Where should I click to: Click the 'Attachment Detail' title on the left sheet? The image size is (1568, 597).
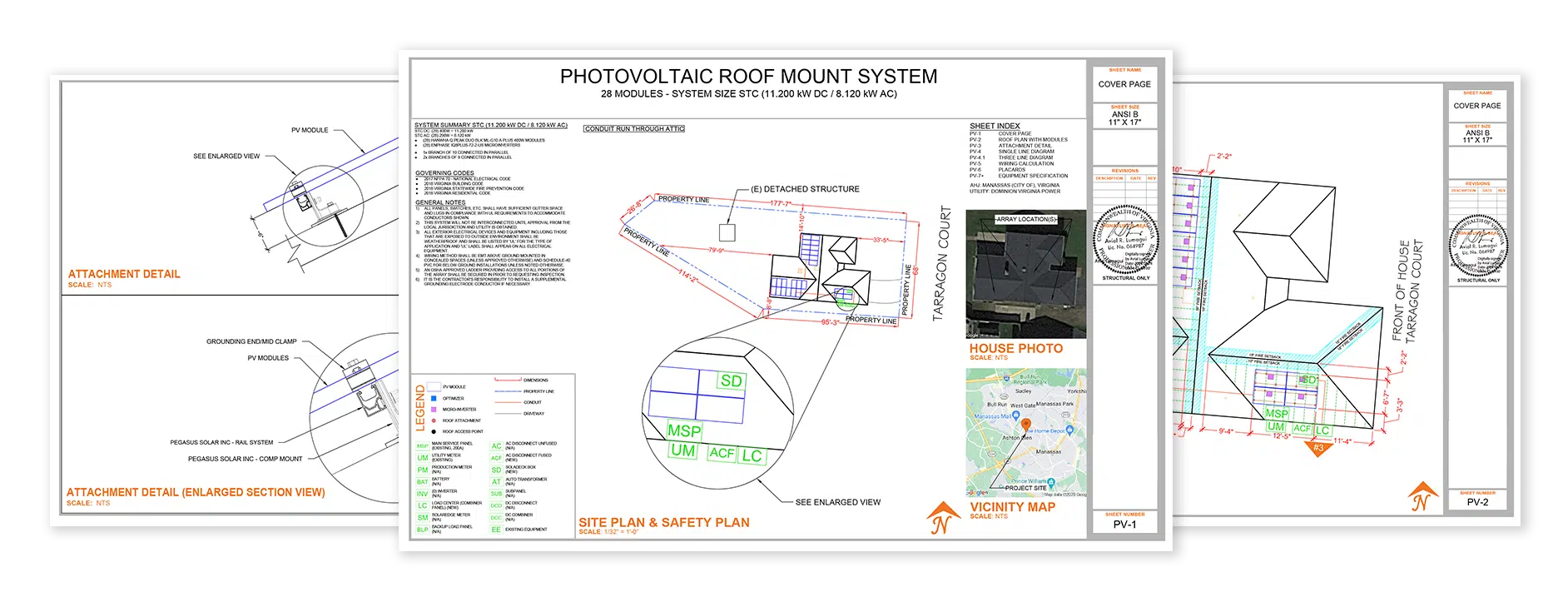point(124,274)
